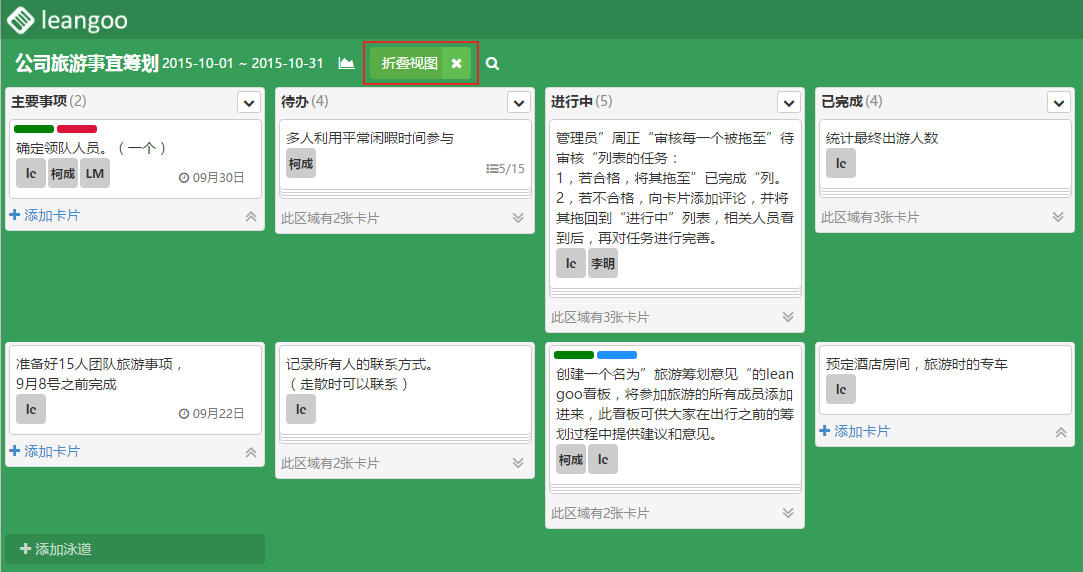Click 添加卡片 under 预定酒店房间 card

855,431
